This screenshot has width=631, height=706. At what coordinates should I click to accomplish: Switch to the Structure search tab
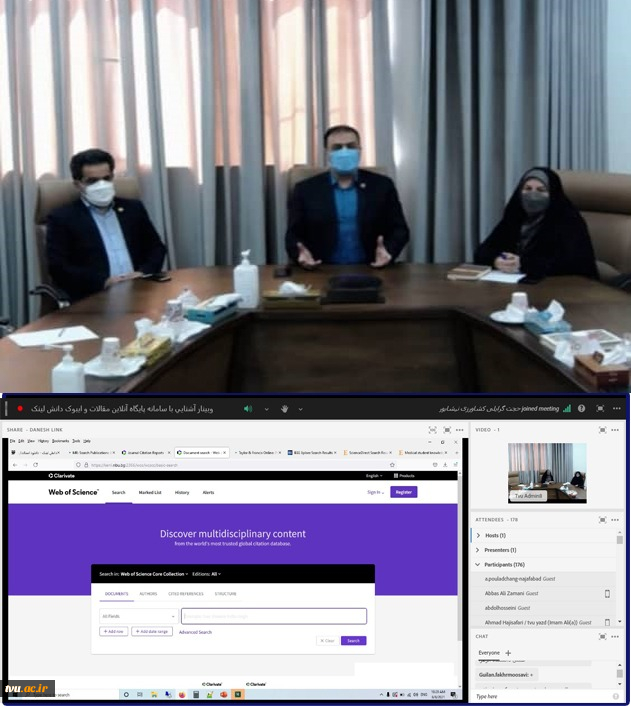pyautogui.click(x=225, y=594)
